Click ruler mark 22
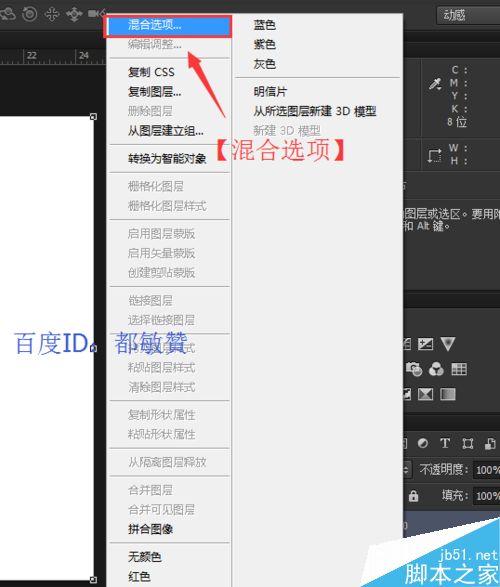This screenshot has width=500, height=587. tap(32, 56)
